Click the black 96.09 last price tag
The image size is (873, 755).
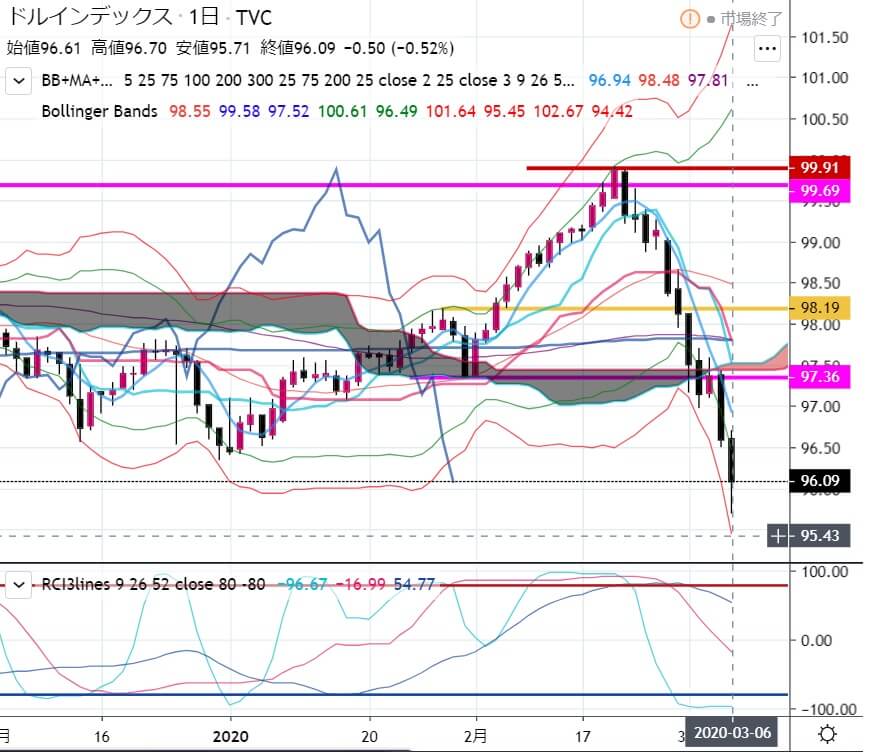coord(820,481)
